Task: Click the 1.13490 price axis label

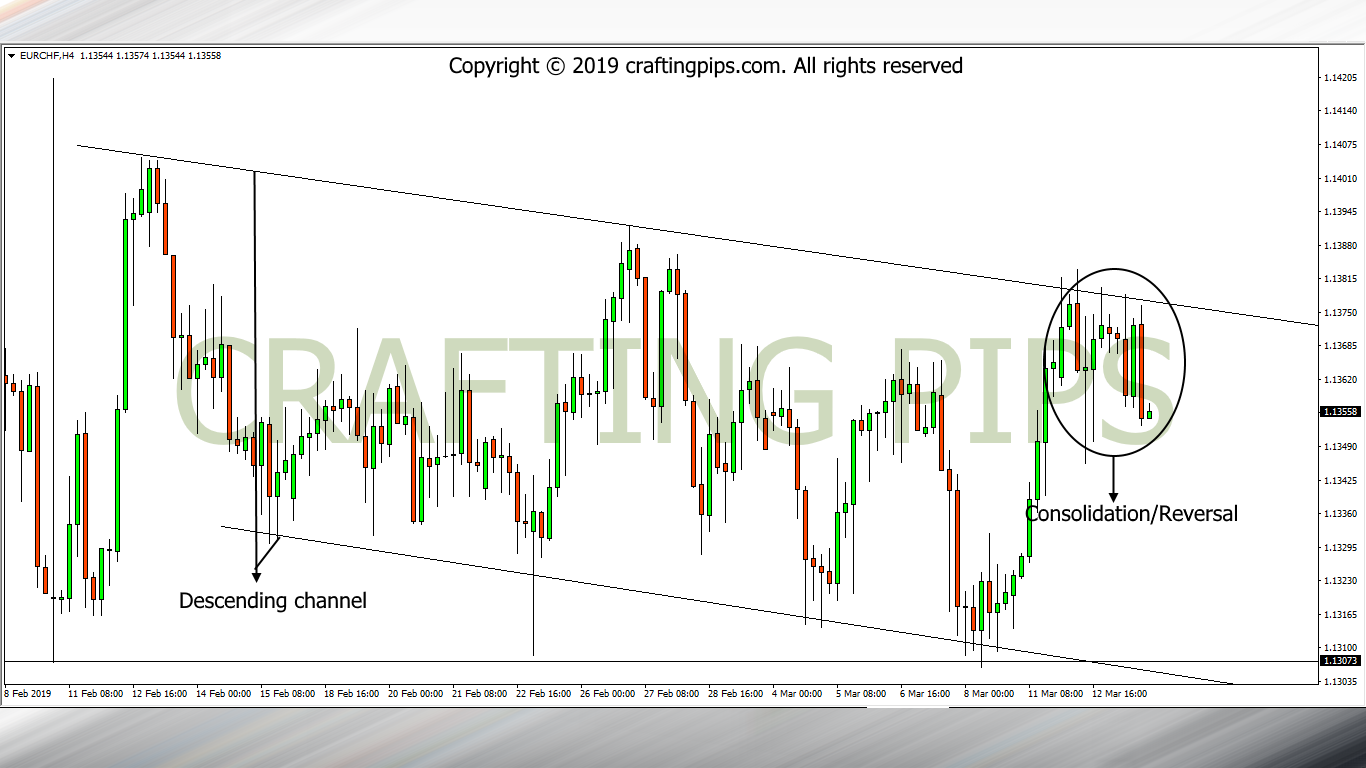Action: [x=1340, y=447]
